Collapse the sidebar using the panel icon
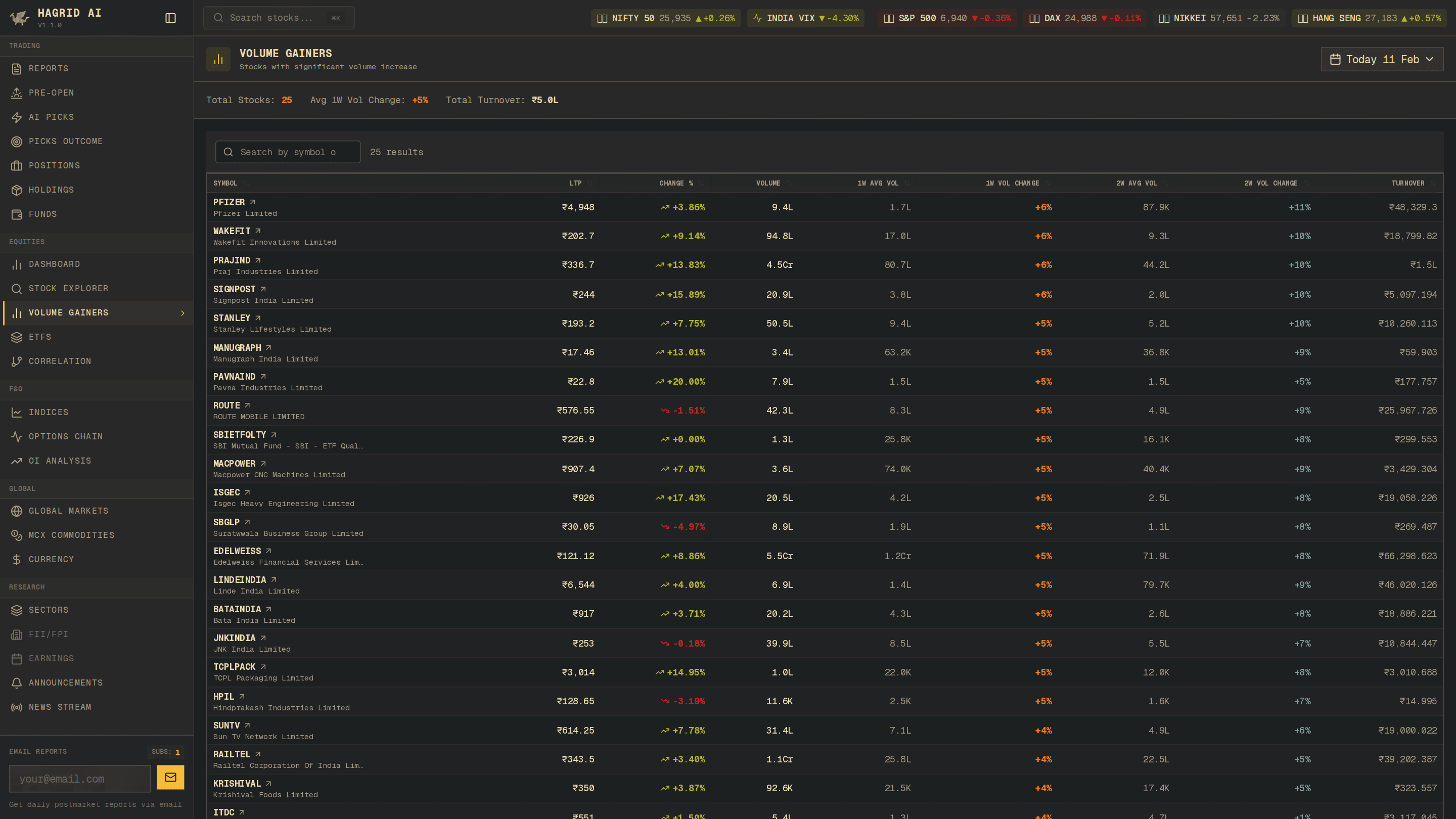 170,17
